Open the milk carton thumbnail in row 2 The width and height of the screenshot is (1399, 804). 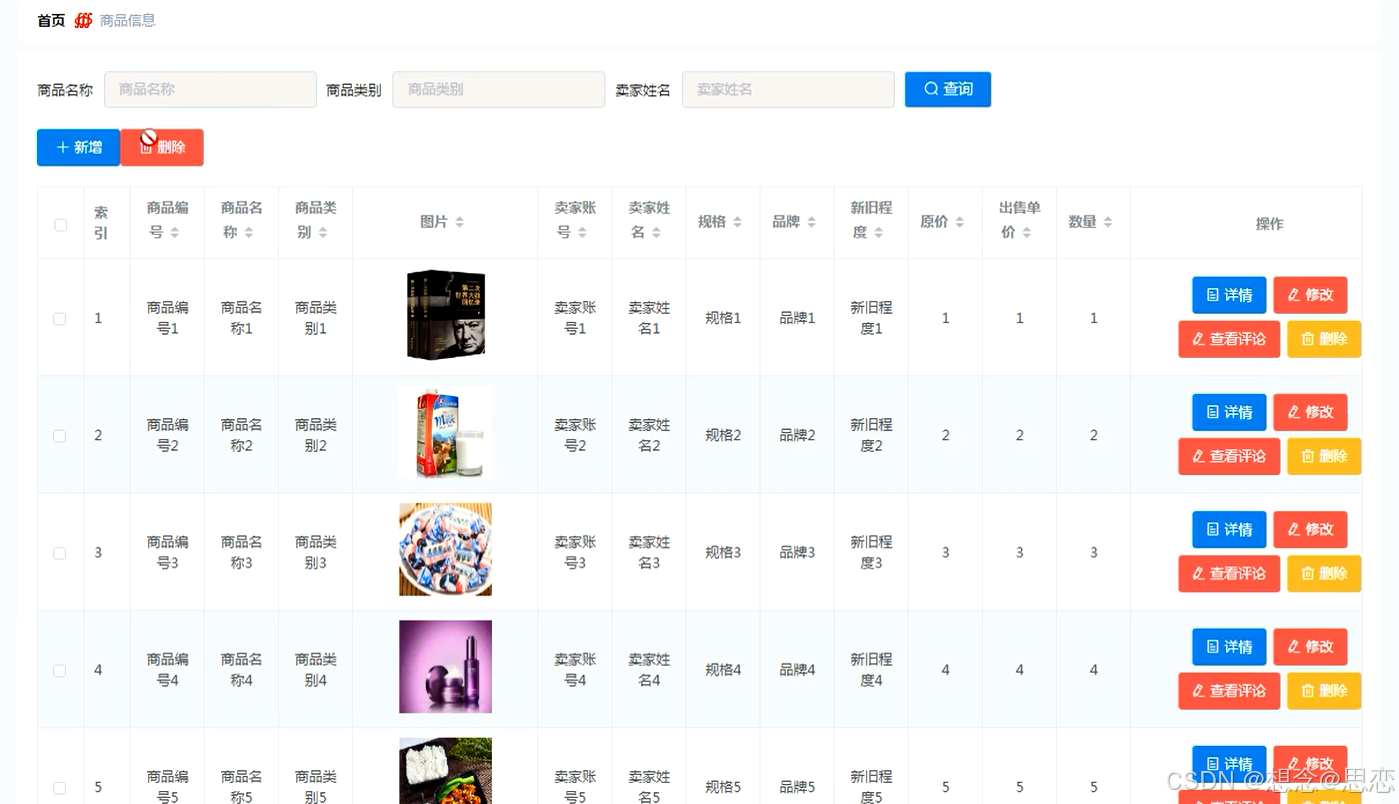446,432
